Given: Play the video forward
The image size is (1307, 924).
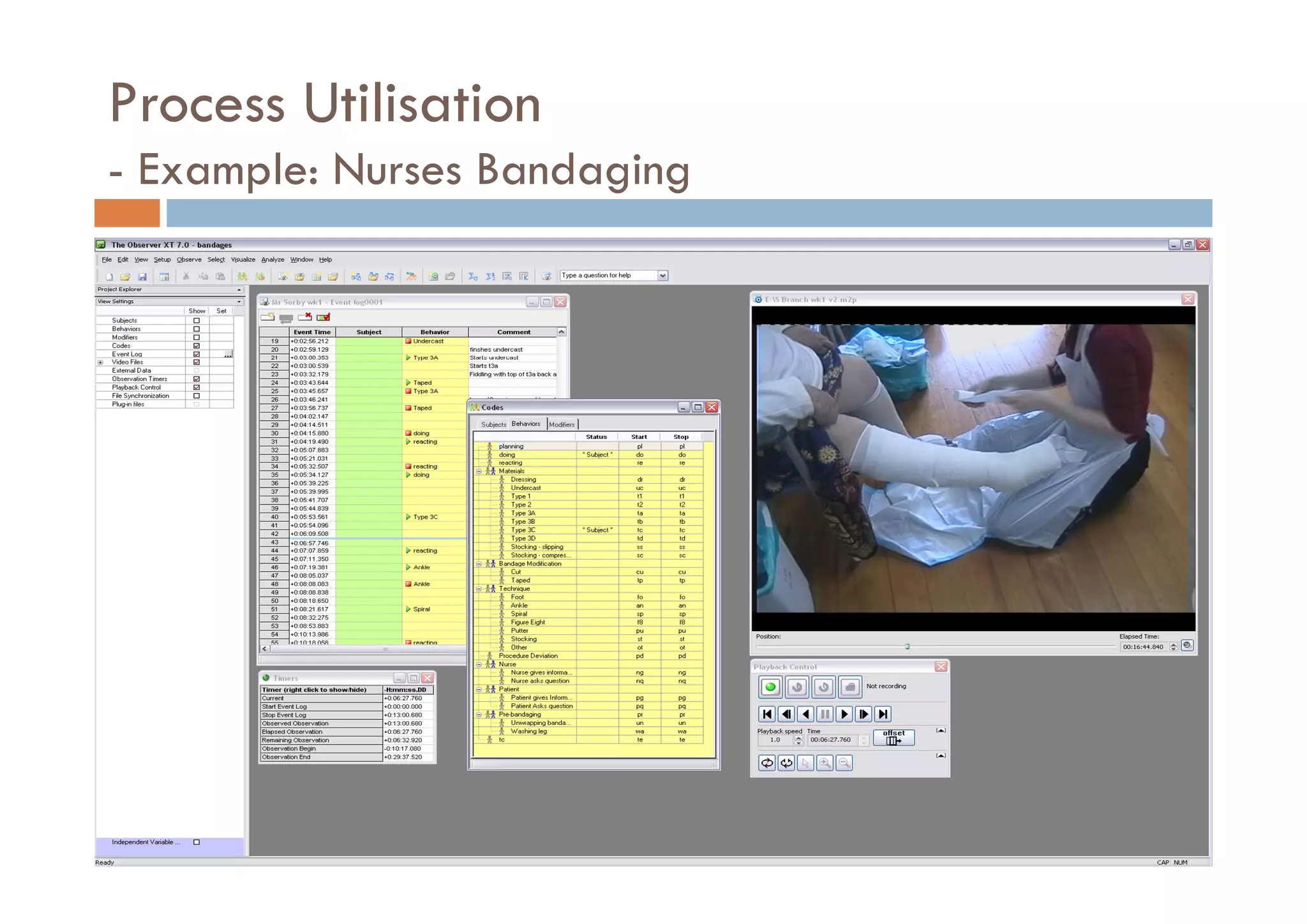Looking at the screenshot, I should [844, 714].
